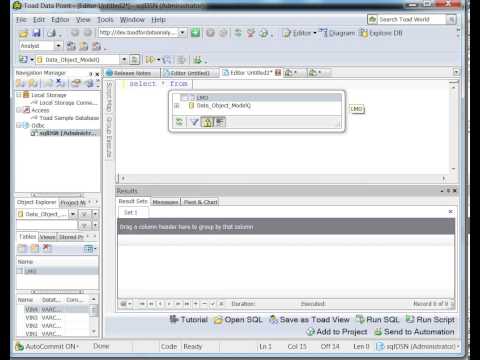Toggle AutoCommit ON in the status bar

pos(47,347)
